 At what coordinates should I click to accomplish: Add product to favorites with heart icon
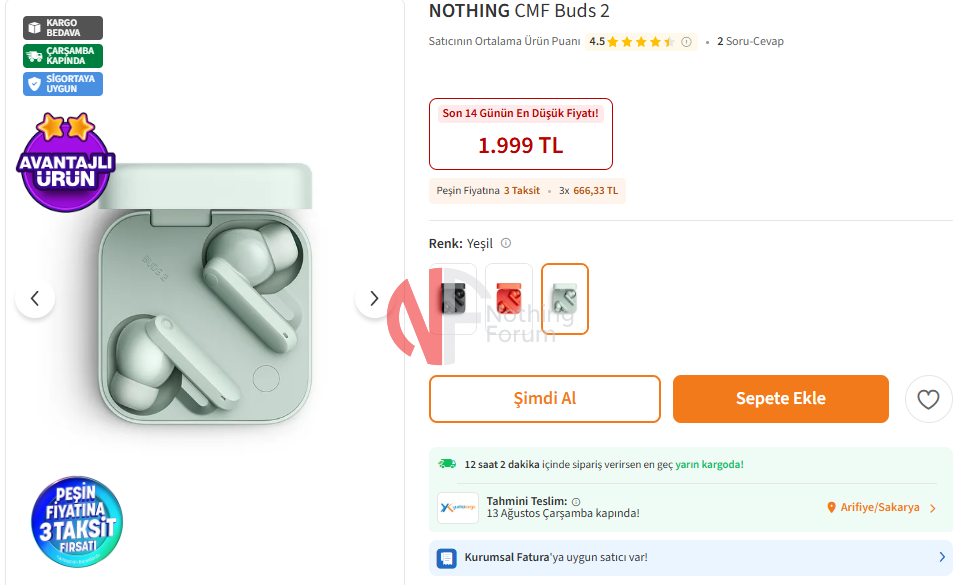(x=928, y=399)
